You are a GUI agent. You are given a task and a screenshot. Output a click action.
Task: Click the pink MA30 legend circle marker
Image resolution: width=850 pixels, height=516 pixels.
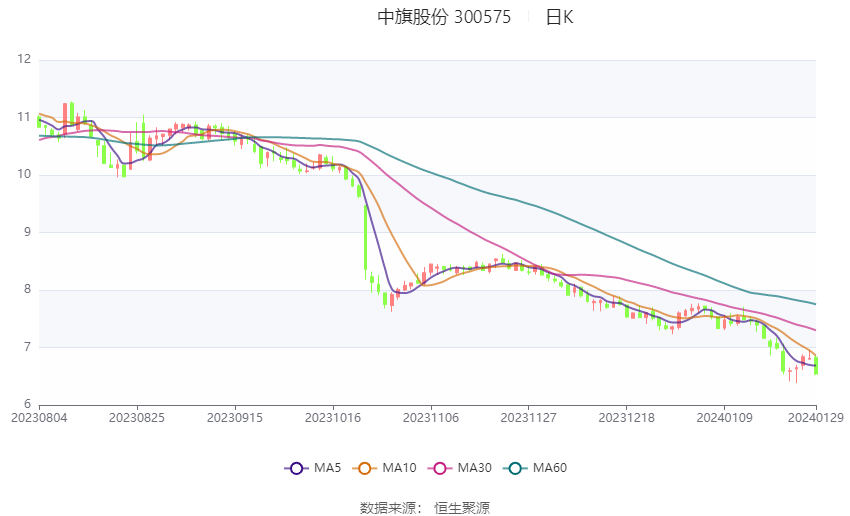(437, 467)
